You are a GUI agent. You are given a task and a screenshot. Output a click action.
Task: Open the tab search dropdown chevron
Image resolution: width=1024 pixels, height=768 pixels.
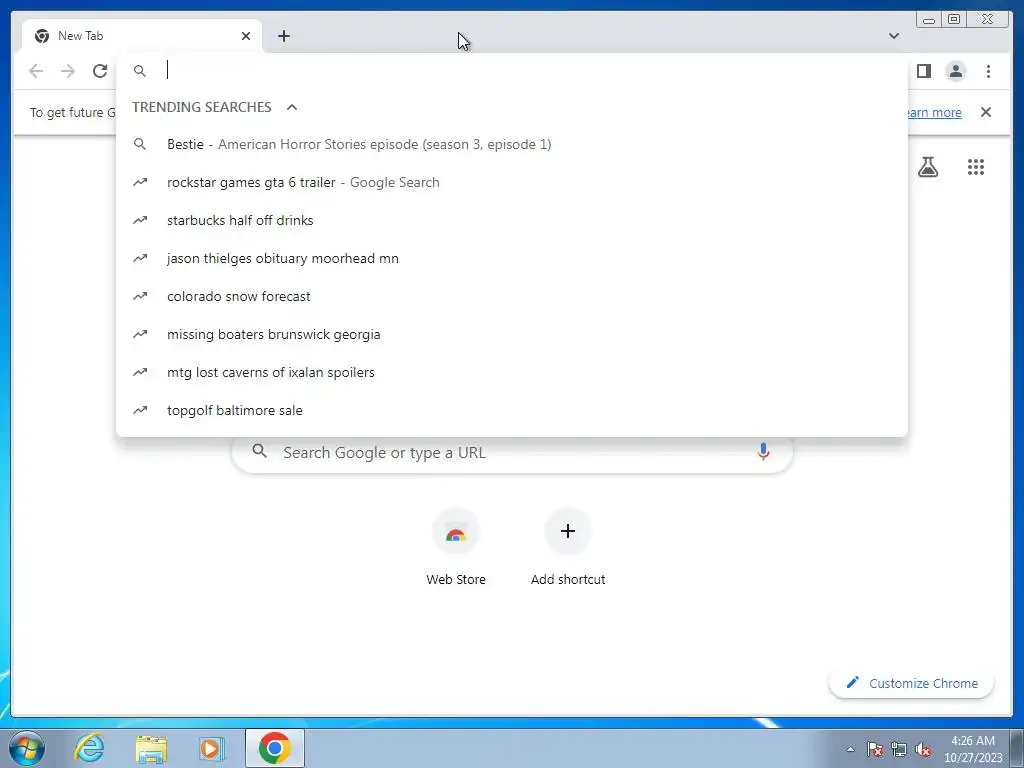(894, 36)
